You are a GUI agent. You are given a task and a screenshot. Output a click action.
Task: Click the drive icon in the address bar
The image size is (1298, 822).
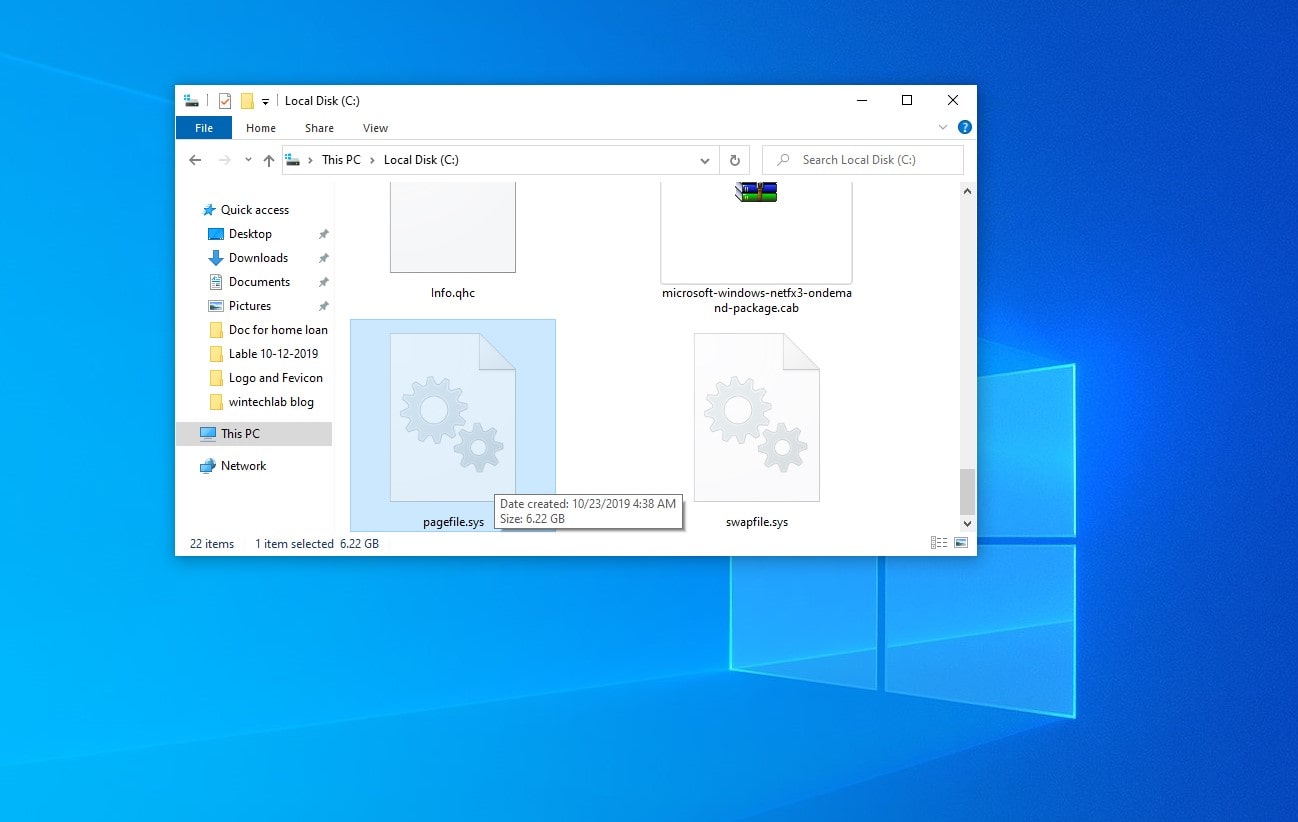[x=294, y=160]
